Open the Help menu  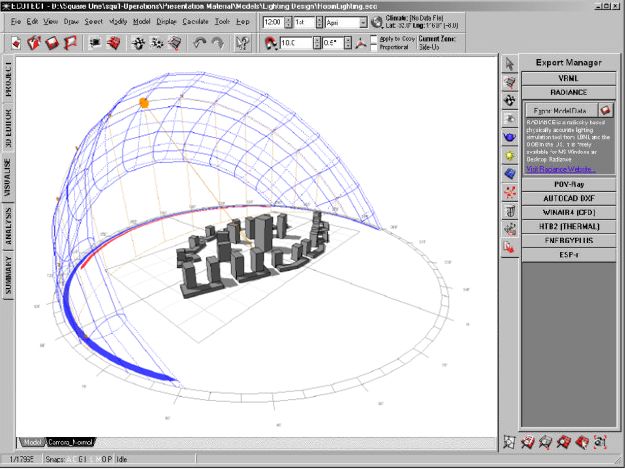tap(242, 22)
